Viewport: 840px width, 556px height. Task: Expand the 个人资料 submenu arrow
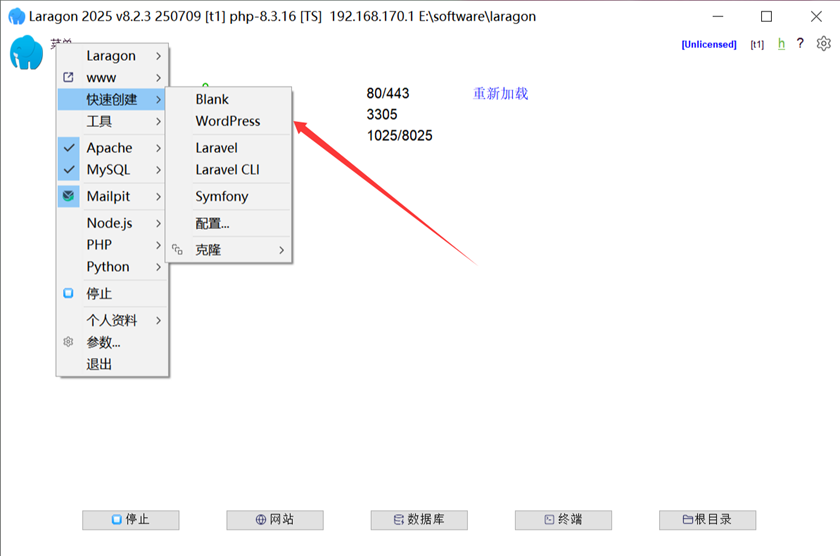click(x=158, y=320)
